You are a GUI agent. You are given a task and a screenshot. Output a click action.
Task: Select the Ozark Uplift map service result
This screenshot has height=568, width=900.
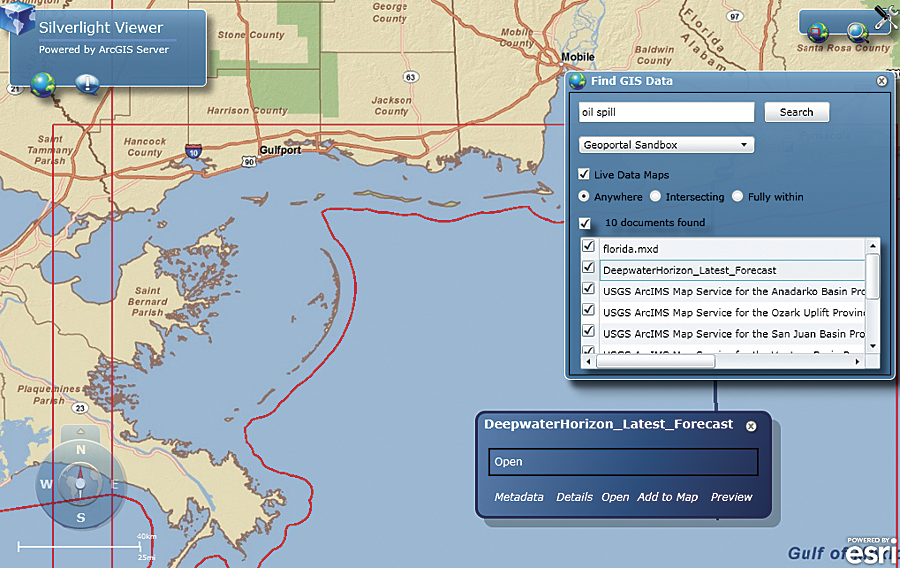click(732, 313)
